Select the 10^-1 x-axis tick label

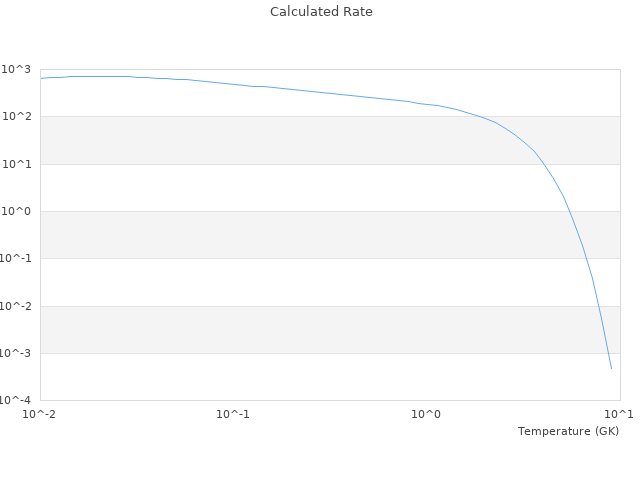coord(233,414)
